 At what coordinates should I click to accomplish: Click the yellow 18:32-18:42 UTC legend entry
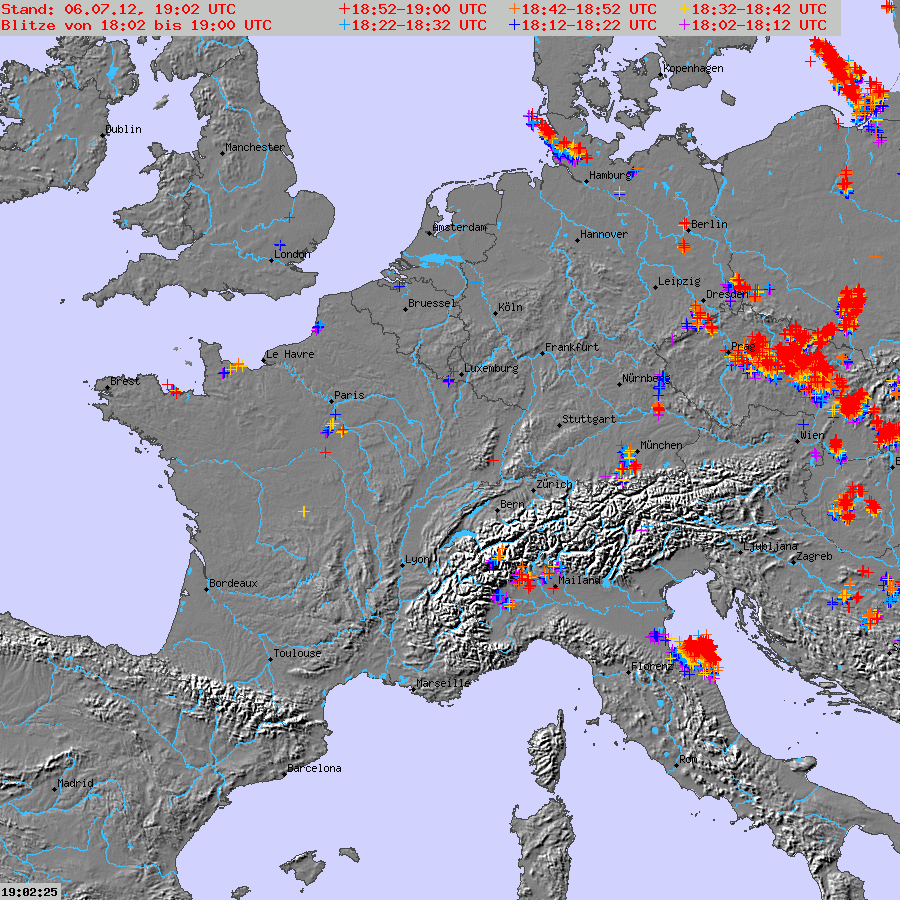pos(752,9)
